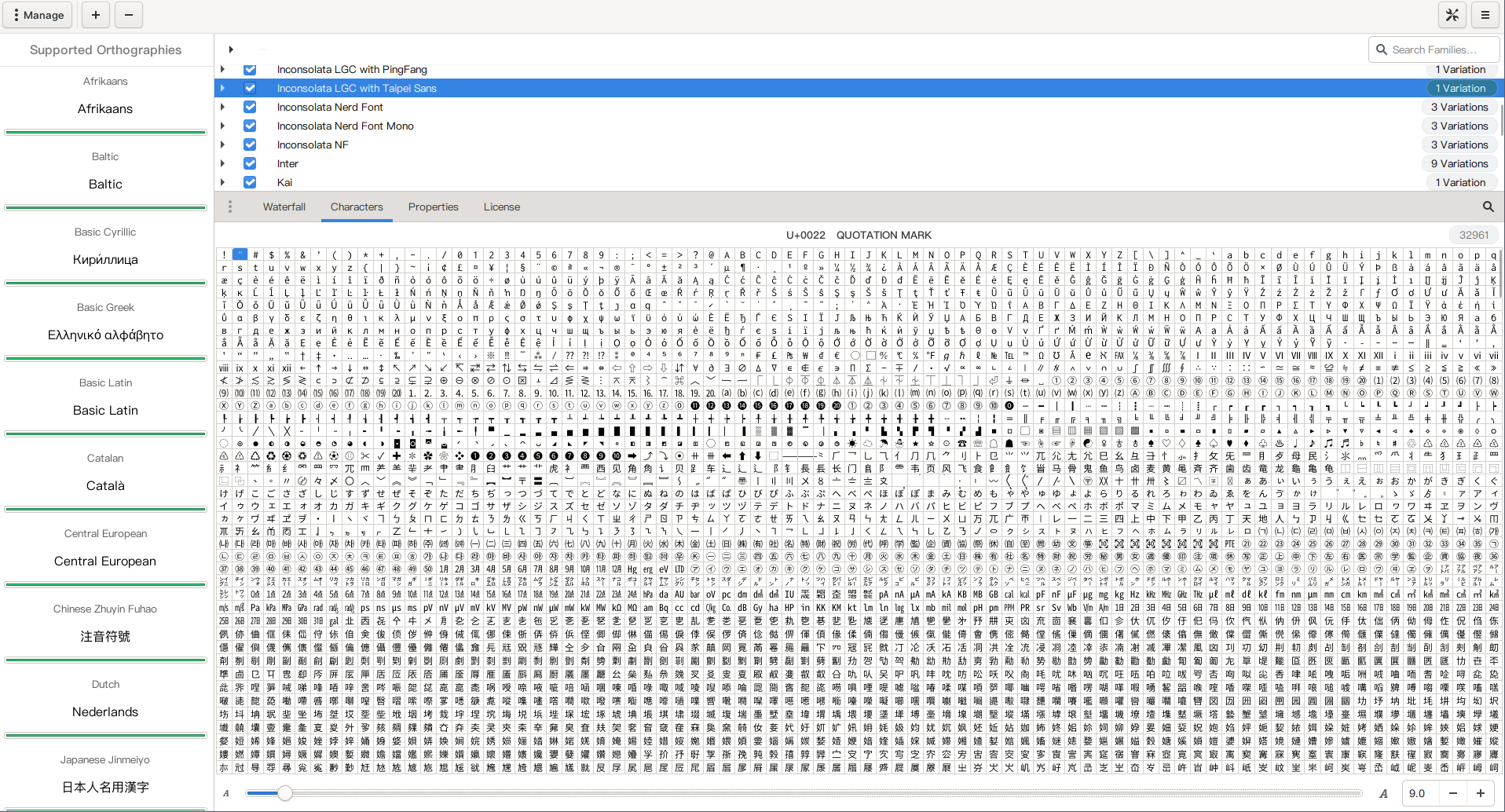The width and height of the screenshot is (1505, 812).
Task: Click 1 Variation badge for Kai
Action: coord(1461,182)
